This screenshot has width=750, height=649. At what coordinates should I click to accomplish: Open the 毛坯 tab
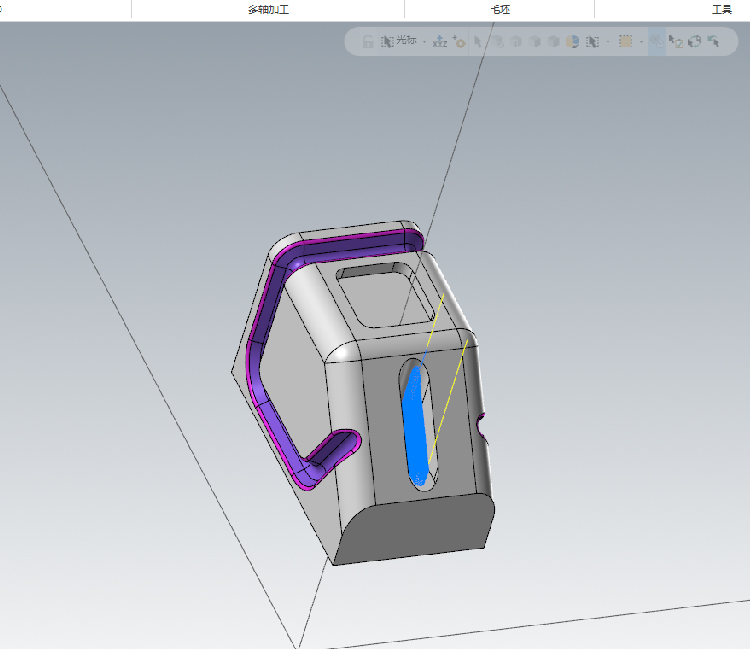[x=500, y=10]
